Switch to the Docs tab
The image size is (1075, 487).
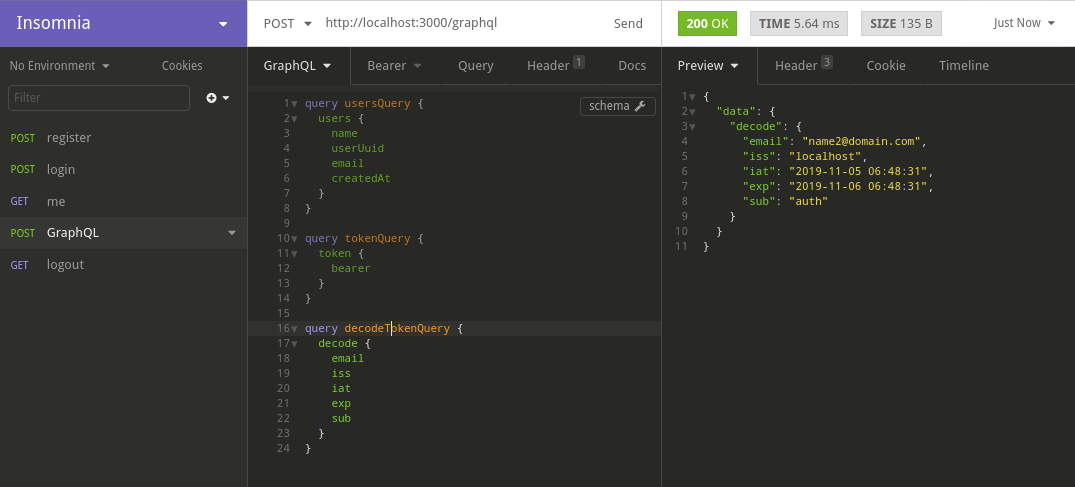632,66
